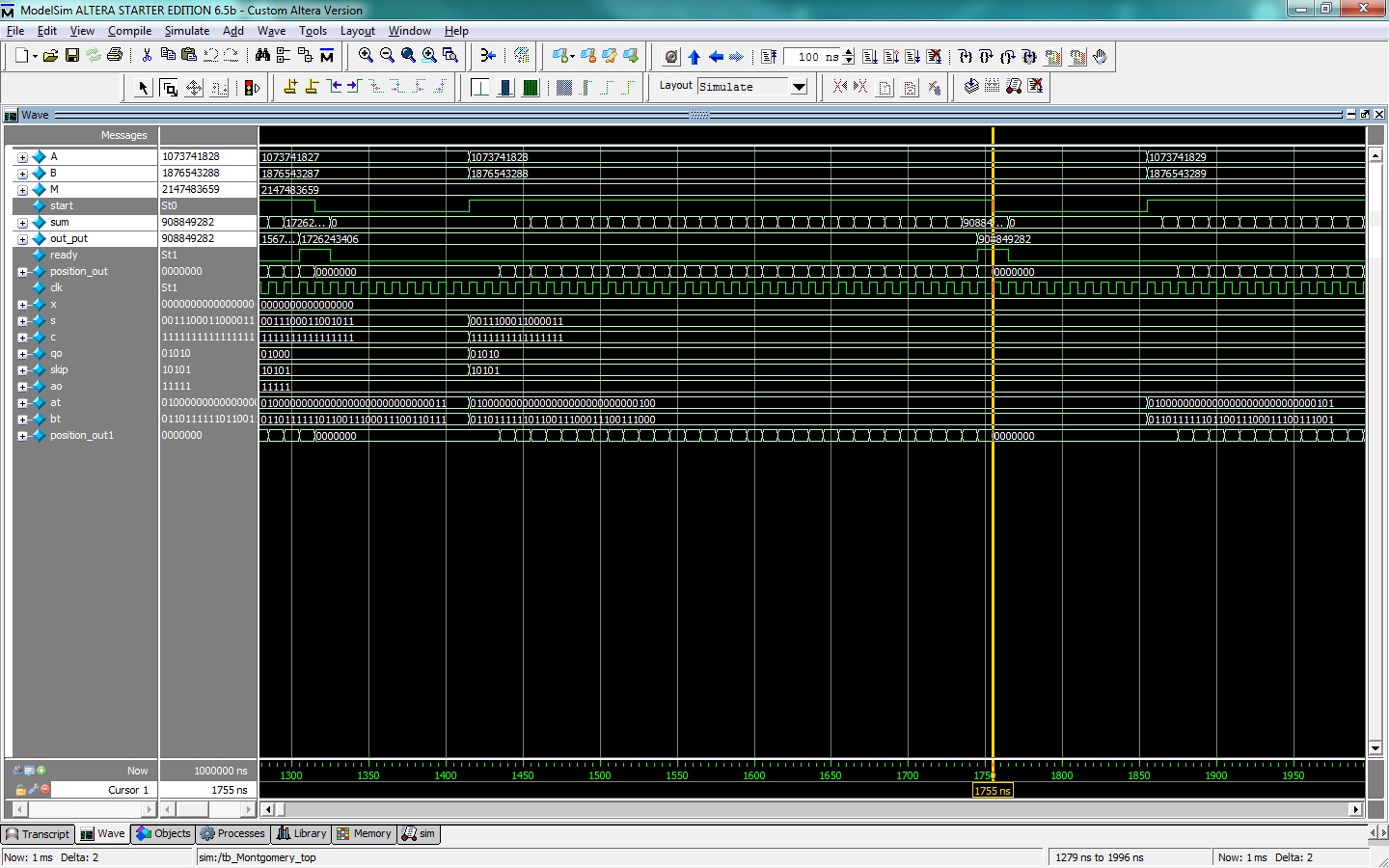The height and width of the screenshot is (868, 1389).
Task: Click the Copy icon in toolbar
Action: click(168, 56)
